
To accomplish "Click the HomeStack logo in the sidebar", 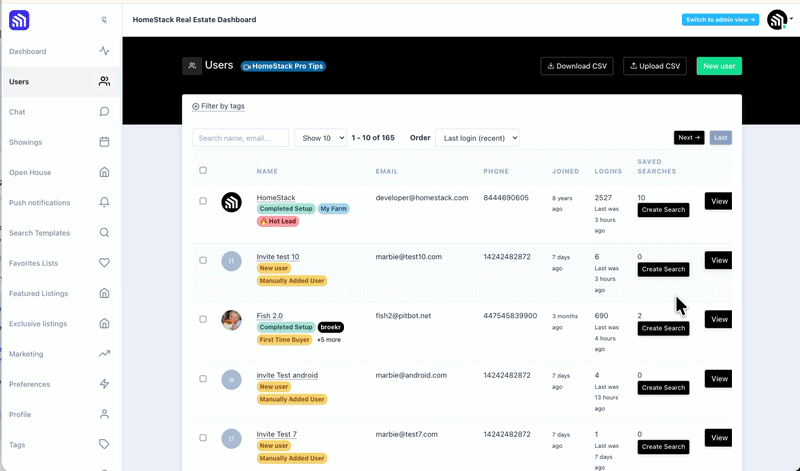I will click(x=19, y=20).
